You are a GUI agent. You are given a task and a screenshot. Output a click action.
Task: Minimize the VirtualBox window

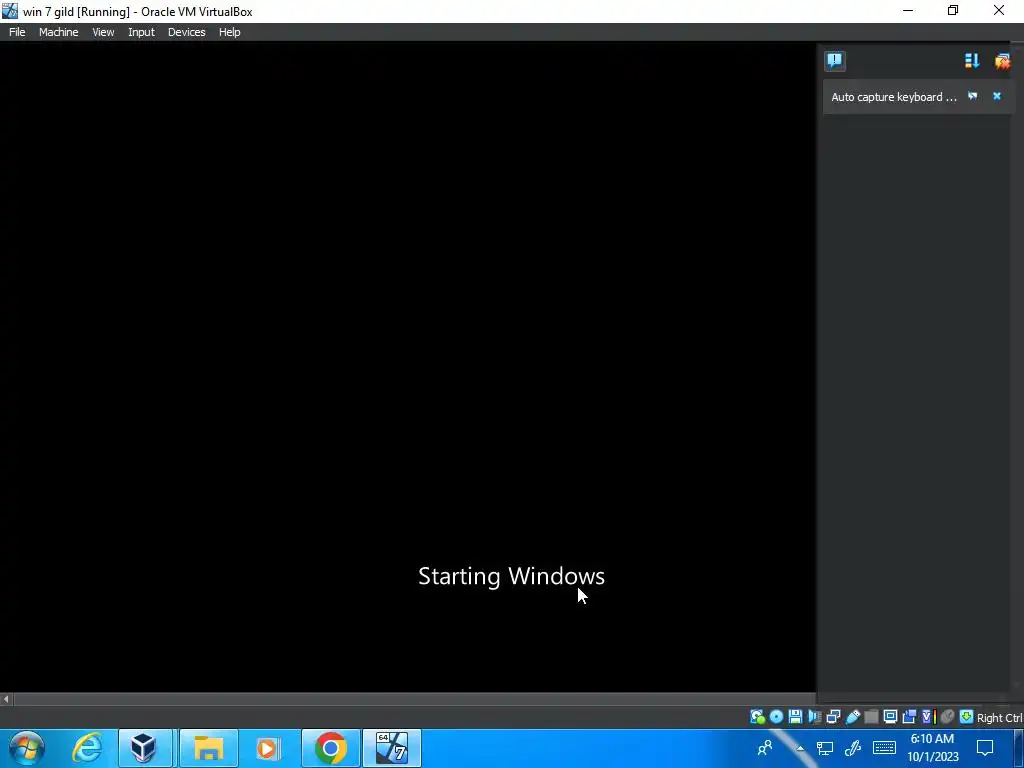point(908,10)
